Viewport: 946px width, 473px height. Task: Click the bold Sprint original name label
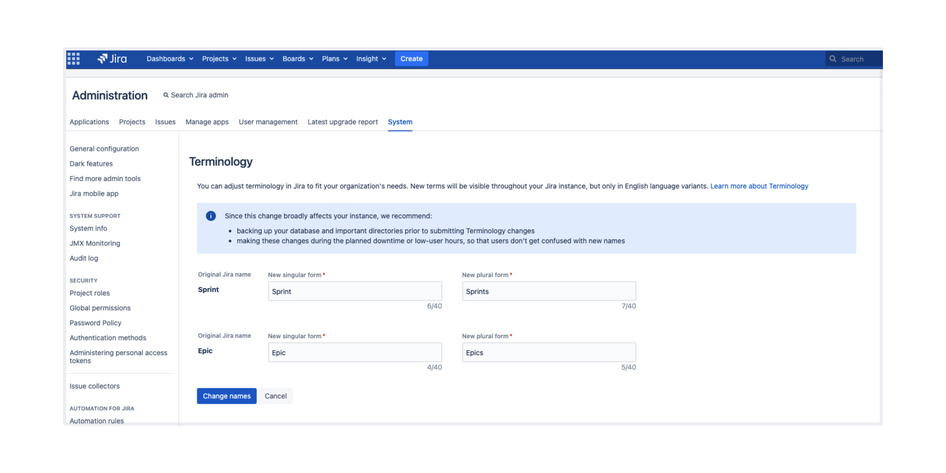208,290
